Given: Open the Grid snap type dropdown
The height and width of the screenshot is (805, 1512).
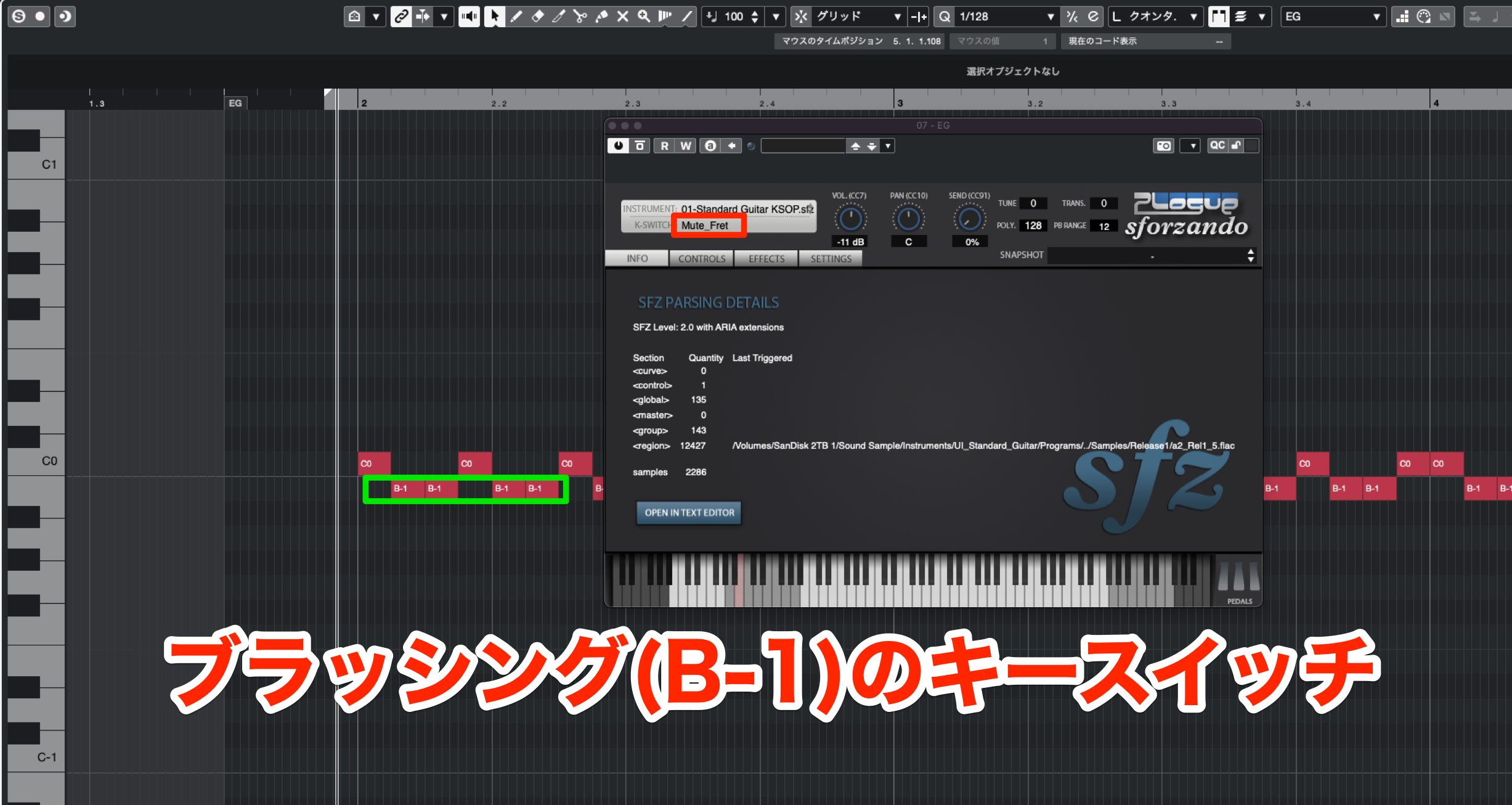Looking at the screenshot, I should pyautogui.click(x=858, y=17).
